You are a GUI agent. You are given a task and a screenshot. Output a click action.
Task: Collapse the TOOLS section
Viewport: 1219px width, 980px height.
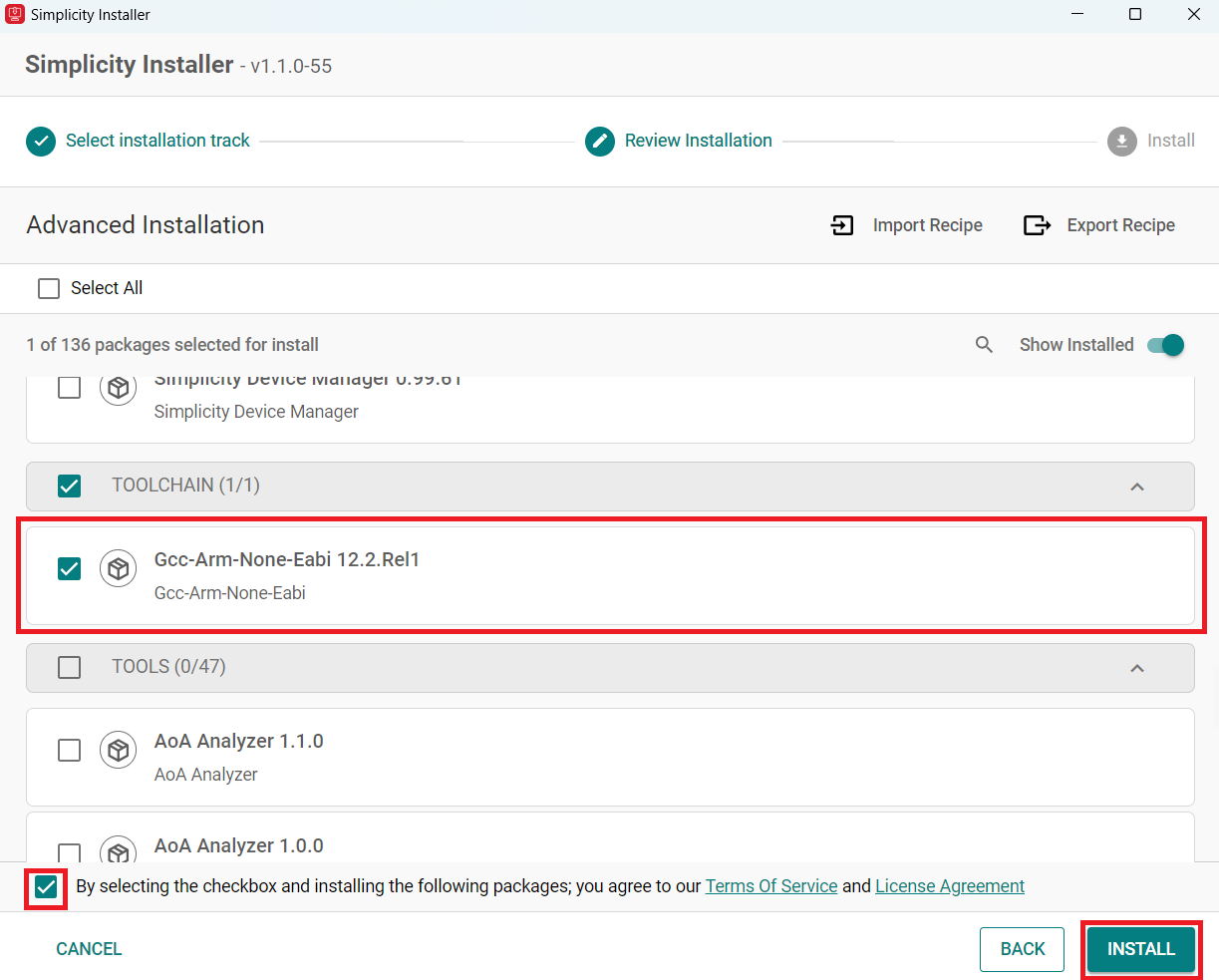[x=1136, y=667]
